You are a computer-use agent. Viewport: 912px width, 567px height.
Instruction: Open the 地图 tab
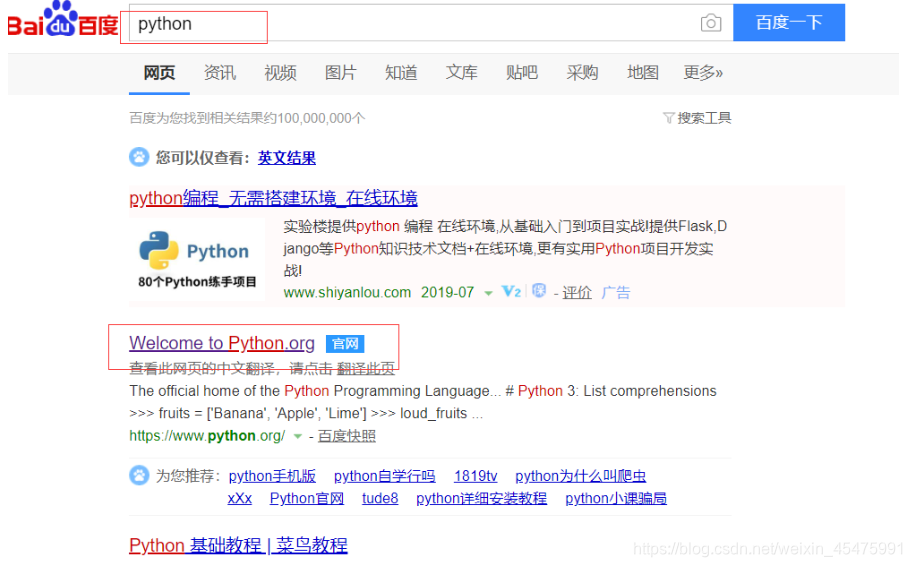(643, 73)
